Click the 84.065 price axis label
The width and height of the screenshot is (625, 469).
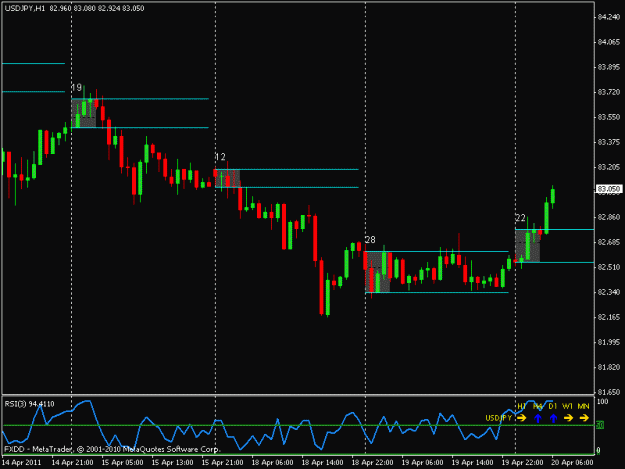pyautogui.click(x=609, y=42)
